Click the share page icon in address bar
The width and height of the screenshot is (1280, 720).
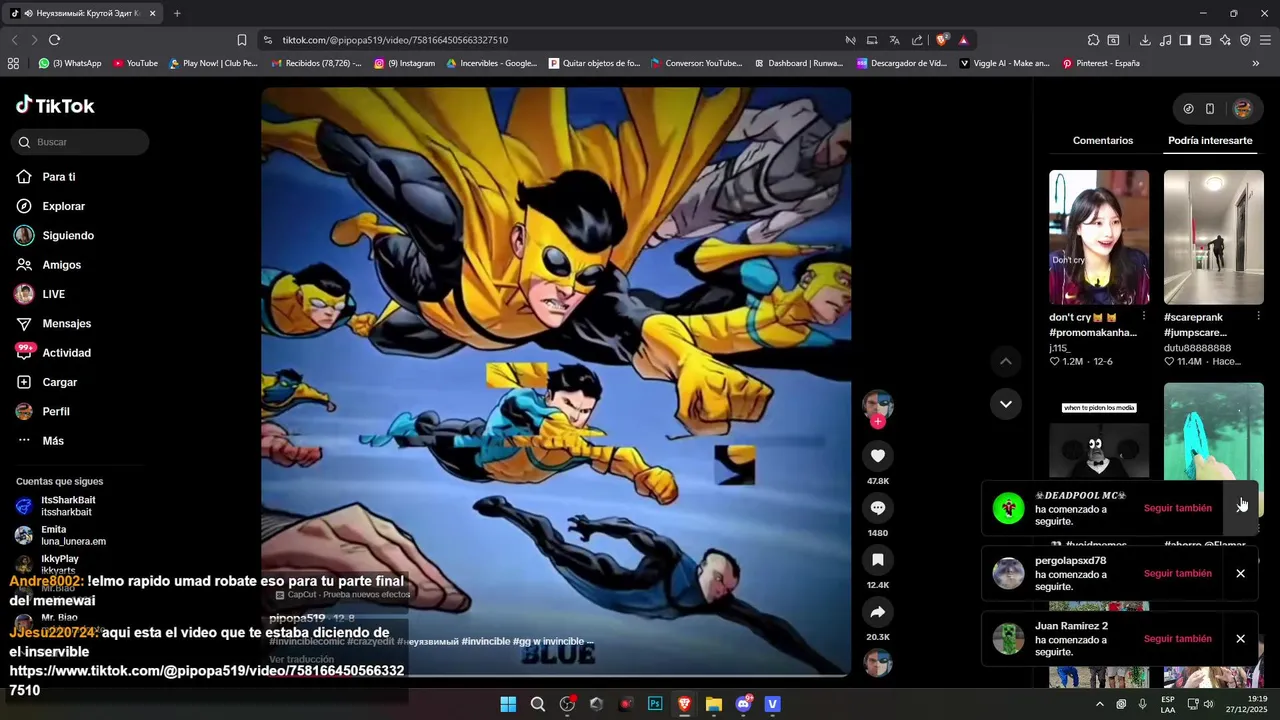point(917,40)
